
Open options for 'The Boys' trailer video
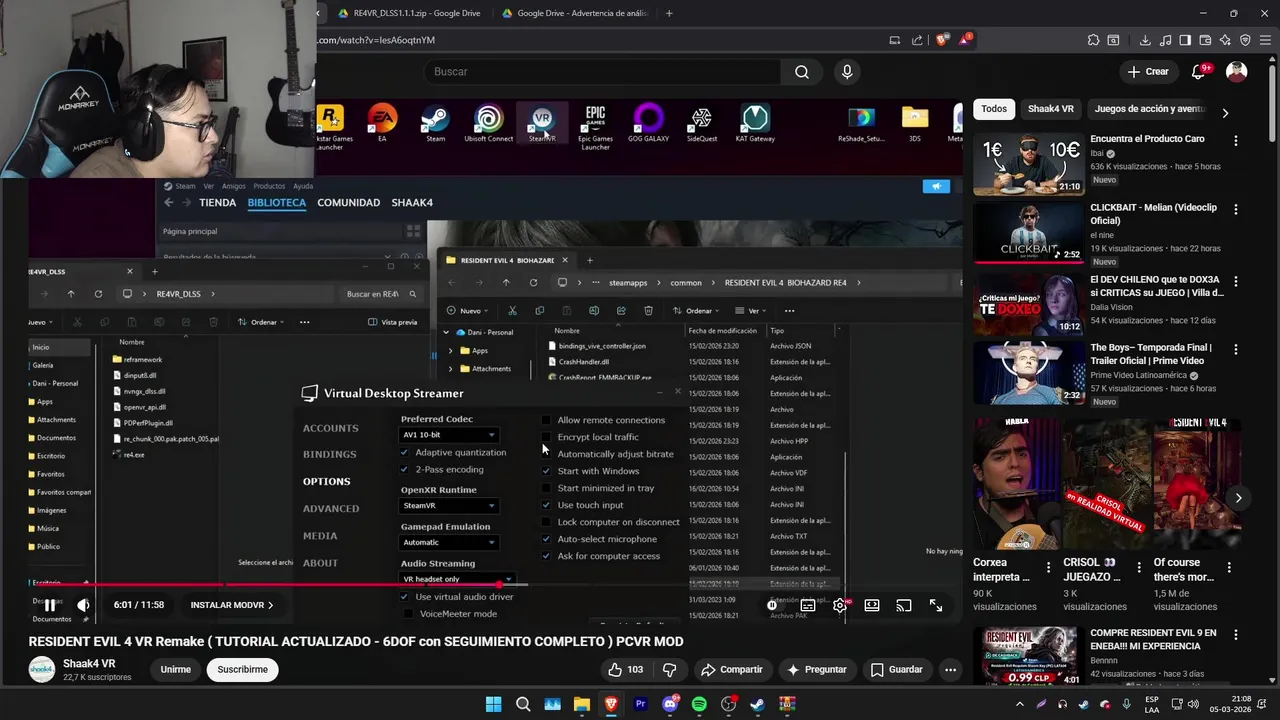[x=1236, y=350]
